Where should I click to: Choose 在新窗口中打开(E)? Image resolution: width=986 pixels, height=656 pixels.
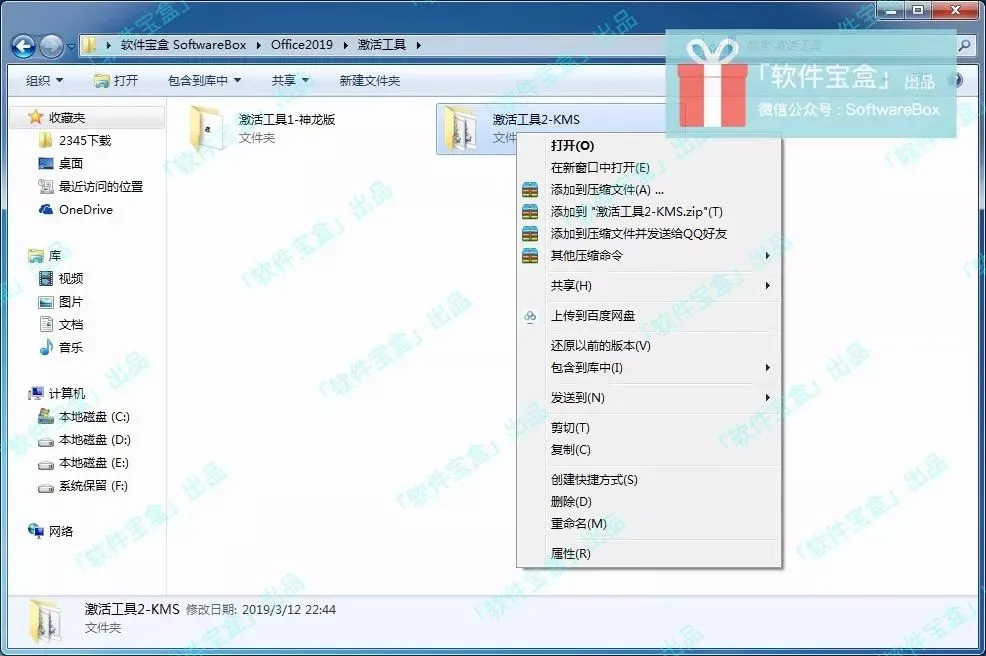click(648, 168)
